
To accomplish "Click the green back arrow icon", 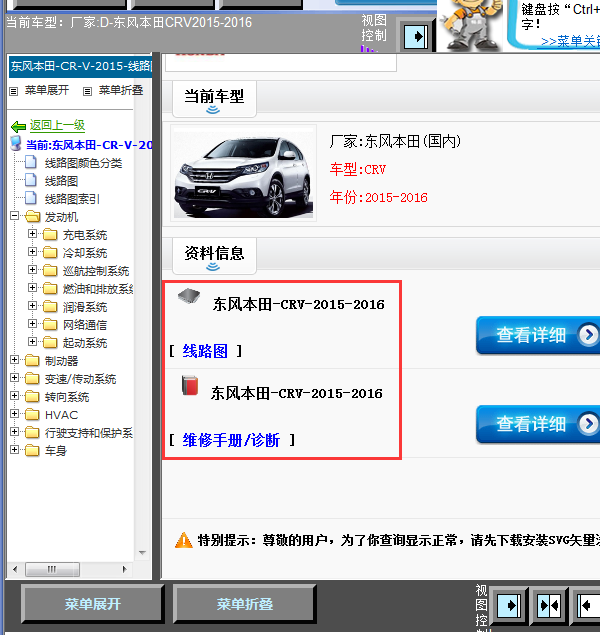I will [19, 127].
